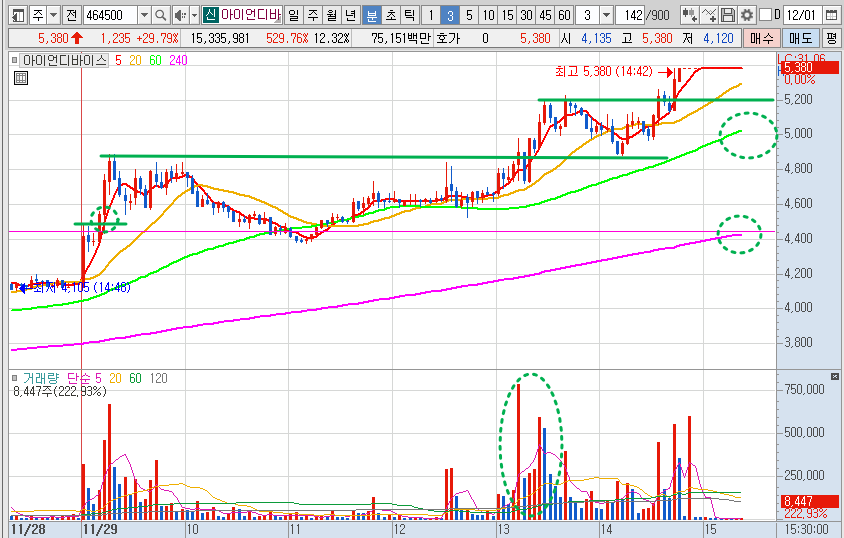
Task: Click the chart title 아이언디바이스 label
Action: coord(64,60)
